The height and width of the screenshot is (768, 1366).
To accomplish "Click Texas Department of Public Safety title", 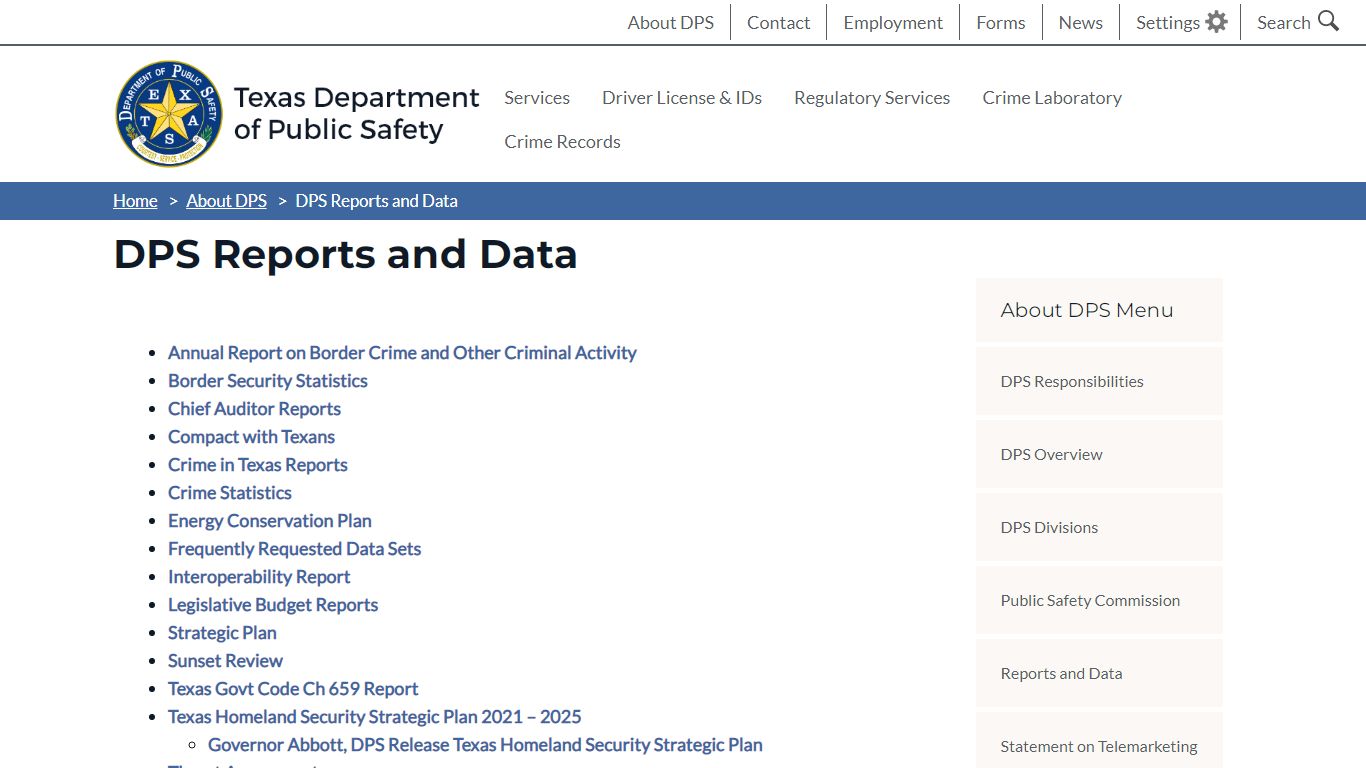I will tap(356, 113).
